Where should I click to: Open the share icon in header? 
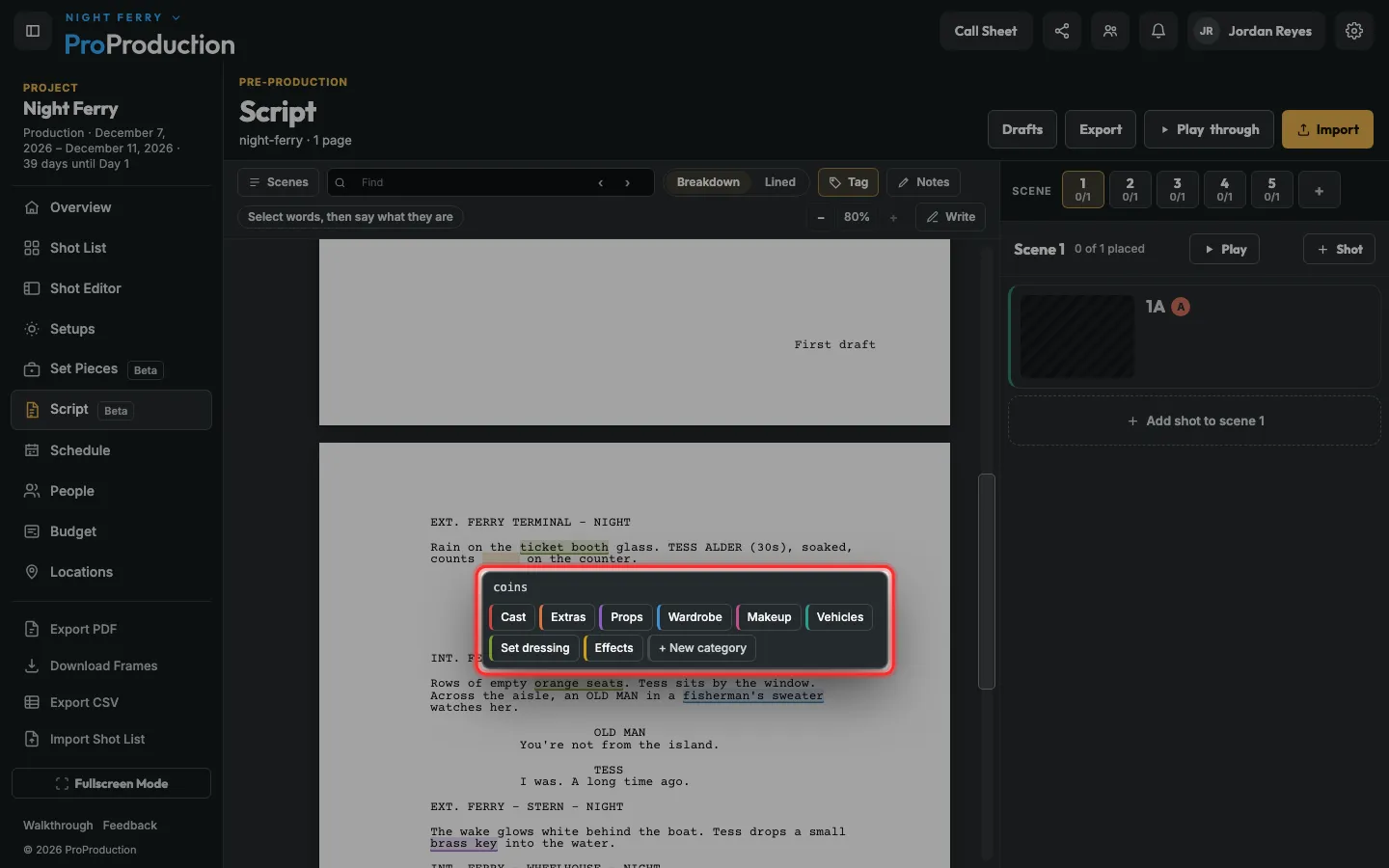pyautogui.click(x=1062, y=31)
